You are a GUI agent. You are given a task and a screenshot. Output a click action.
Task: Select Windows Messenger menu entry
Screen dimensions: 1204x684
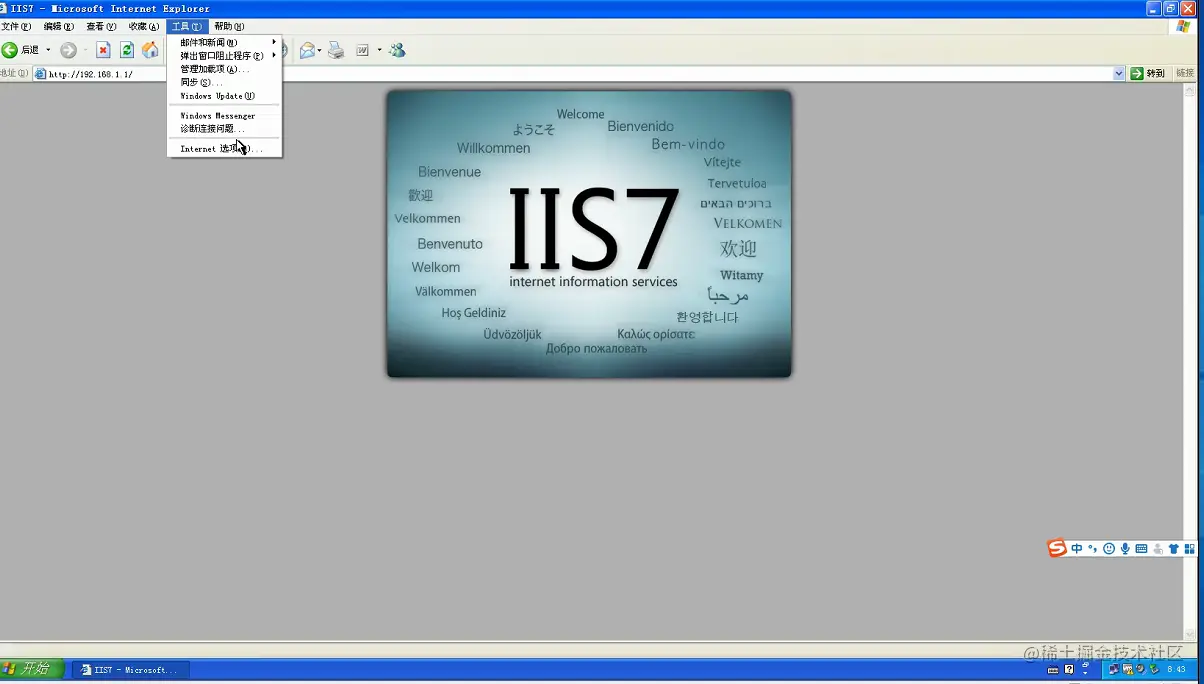pos(225,116)
